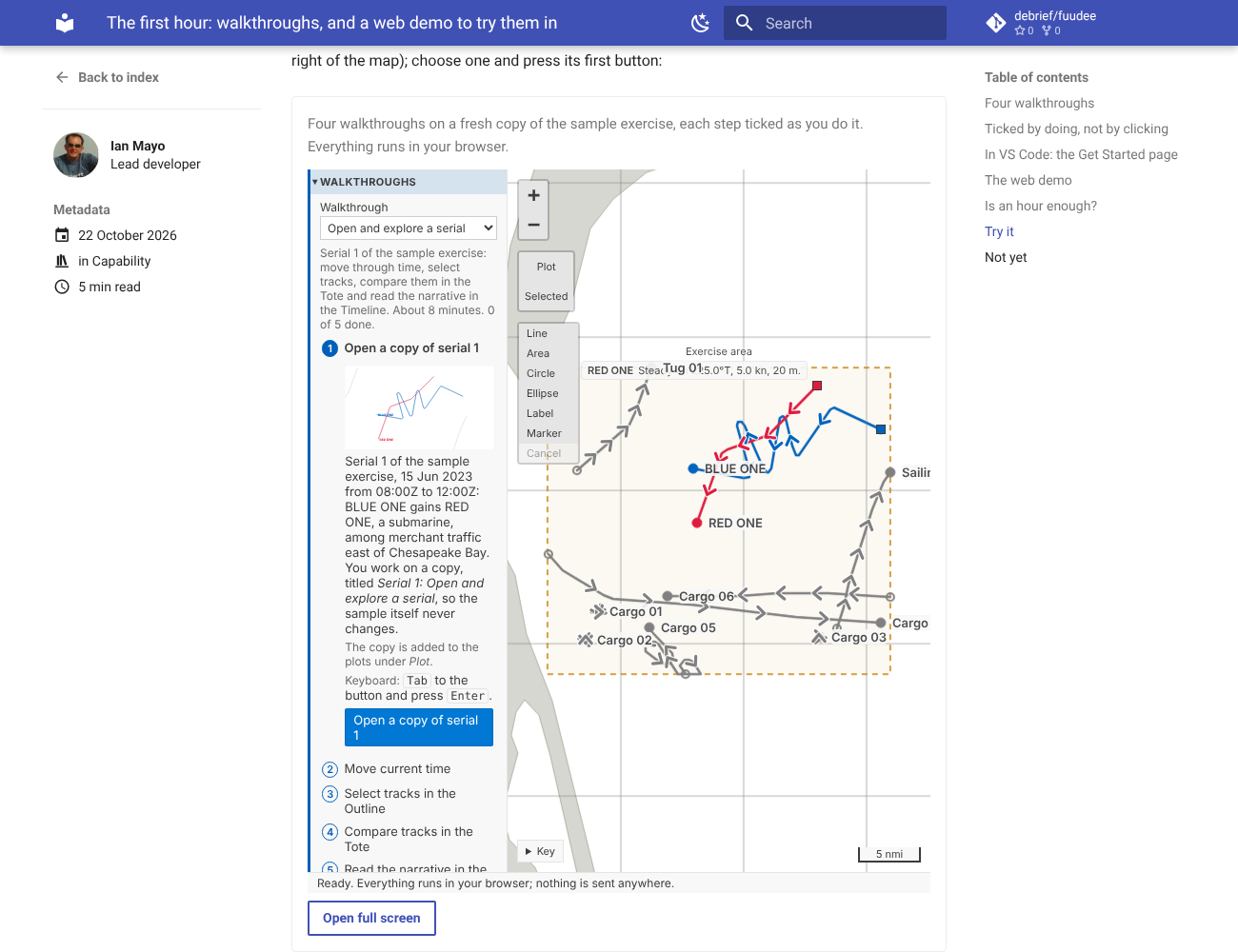Click Open a copy of serial 1 button
Viewport: 1238px width, 952px height.
tap(419, 727)
